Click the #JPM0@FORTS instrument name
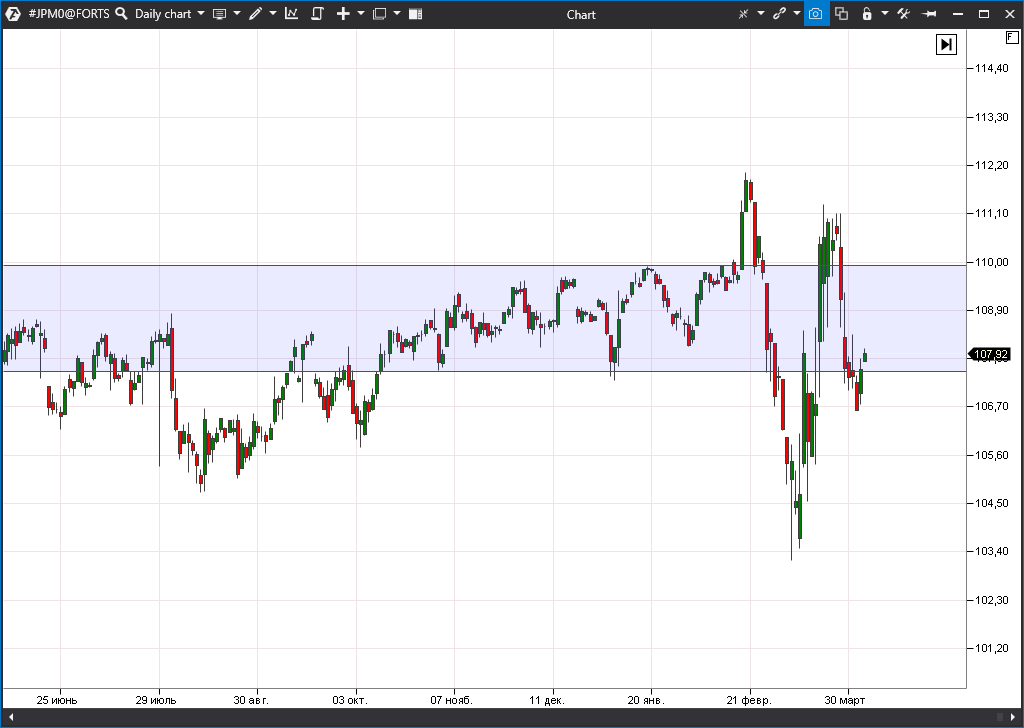1024x728 pixels. pos(69,14)
